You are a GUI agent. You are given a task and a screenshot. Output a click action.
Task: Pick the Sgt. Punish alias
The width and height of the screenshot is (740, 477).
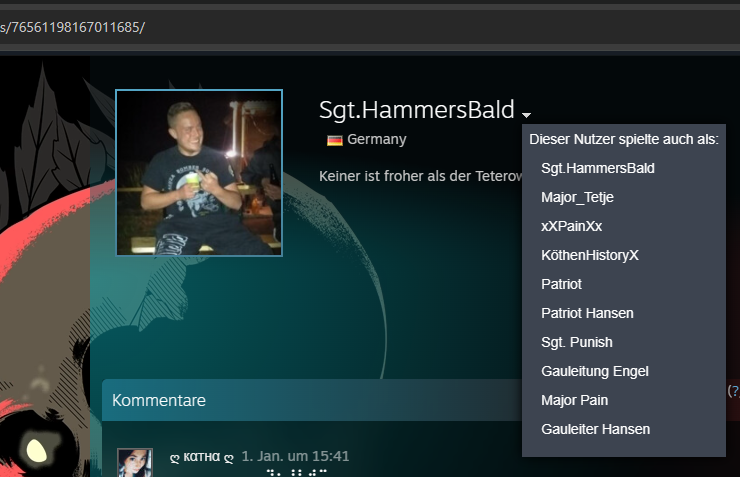click(x=577, y=343)
